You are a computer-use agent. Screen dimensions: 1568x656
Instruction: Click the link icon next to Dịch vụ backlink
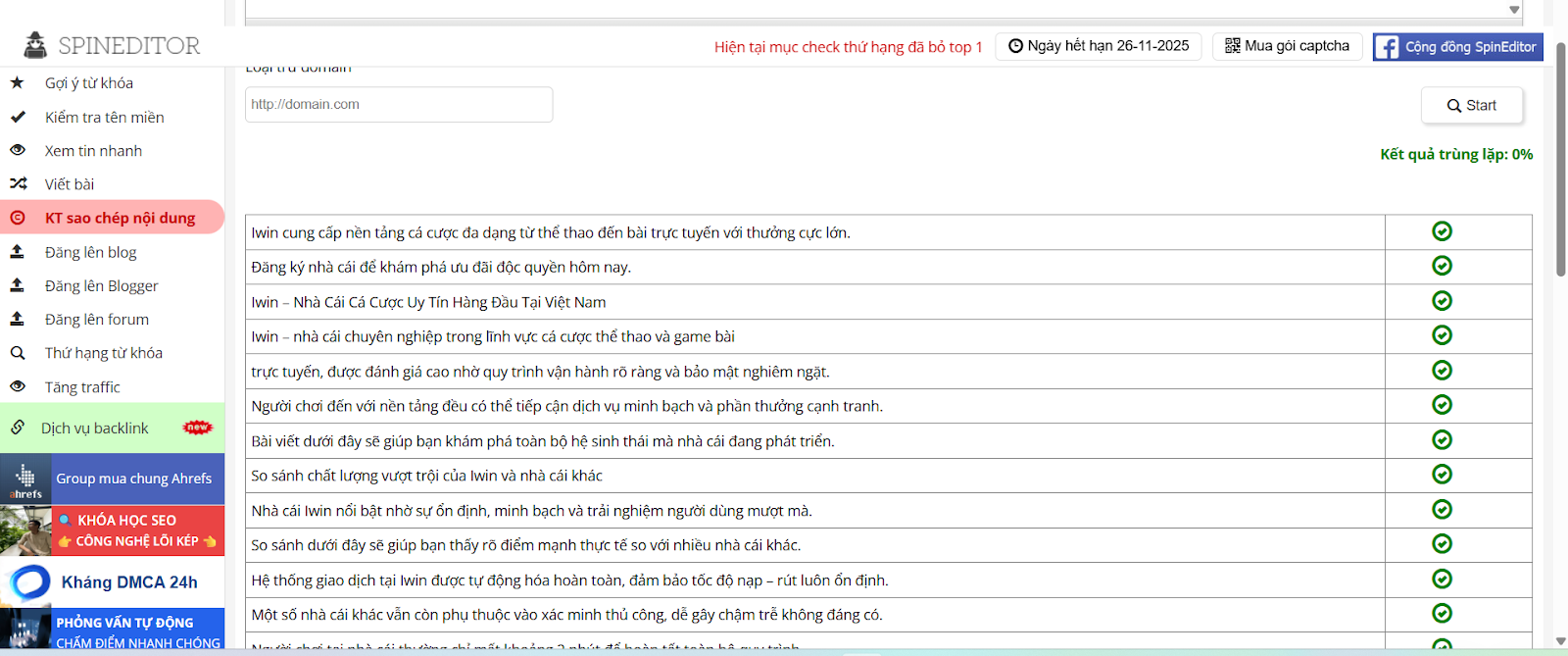18,428
